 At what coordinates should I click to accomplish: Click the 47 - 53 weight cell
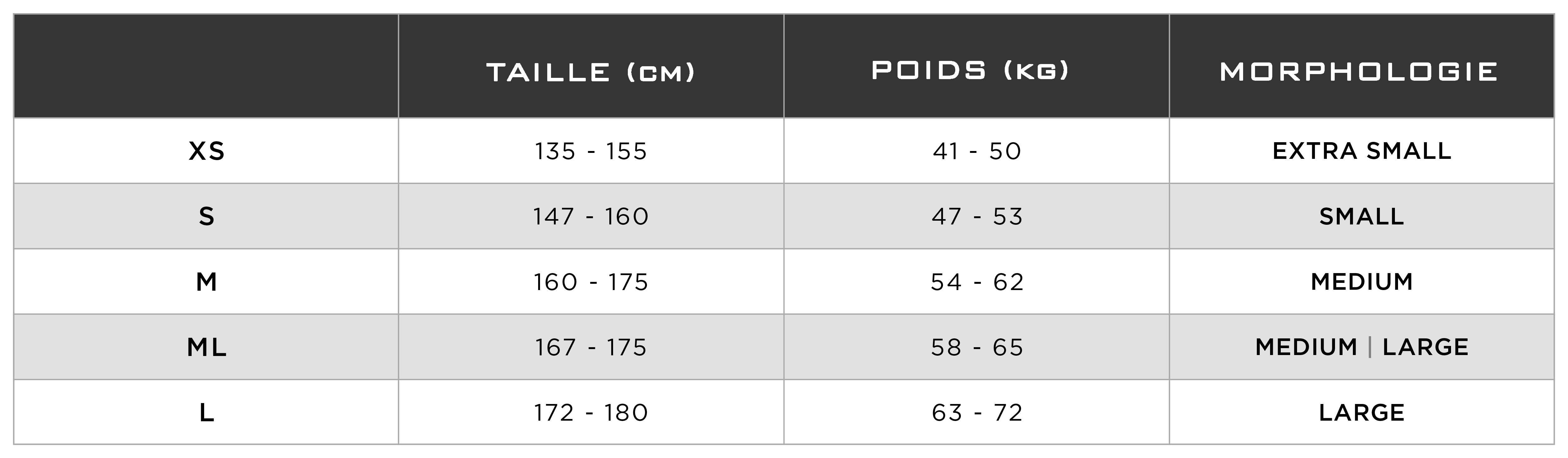click(x=976, y=216)
